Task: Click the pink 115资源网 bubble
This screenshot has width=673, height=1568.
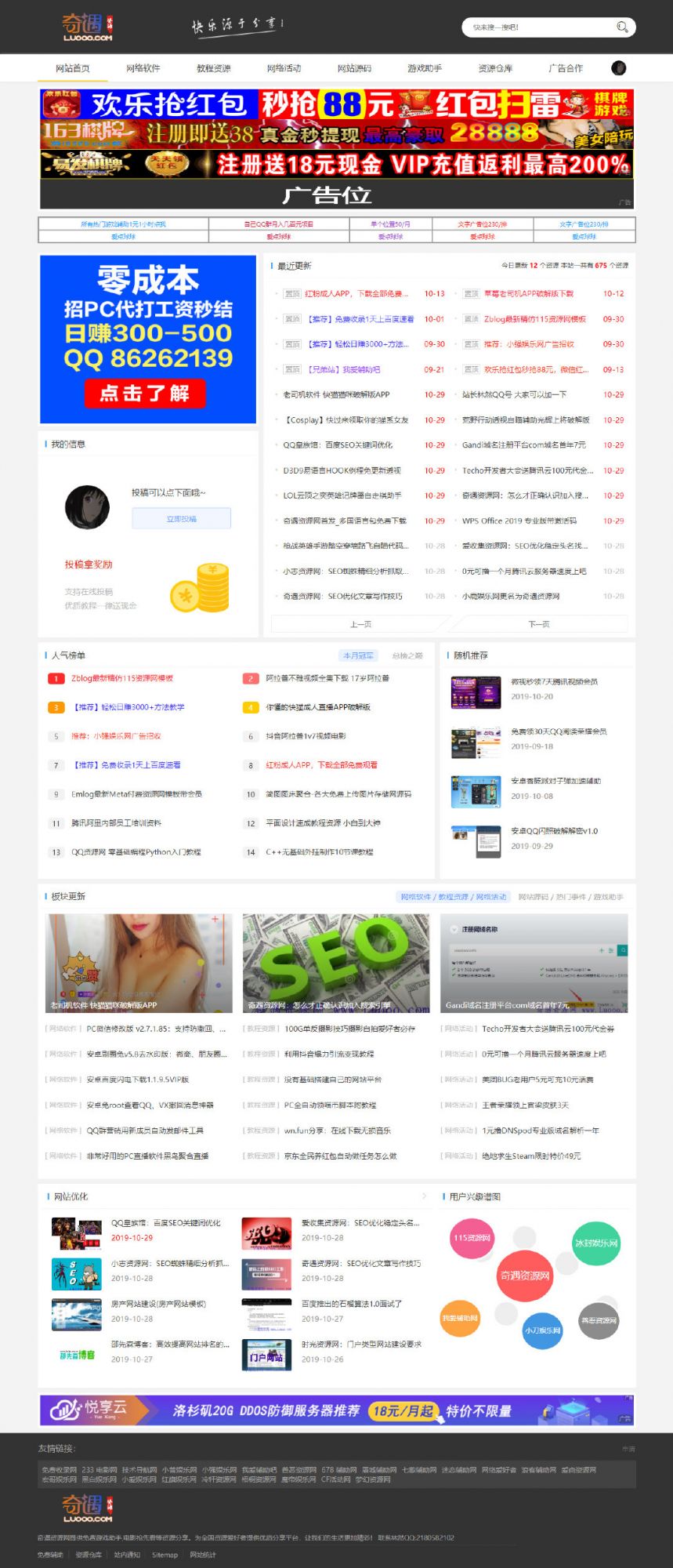Action: pyautogui.click(x=472, y=1238)
